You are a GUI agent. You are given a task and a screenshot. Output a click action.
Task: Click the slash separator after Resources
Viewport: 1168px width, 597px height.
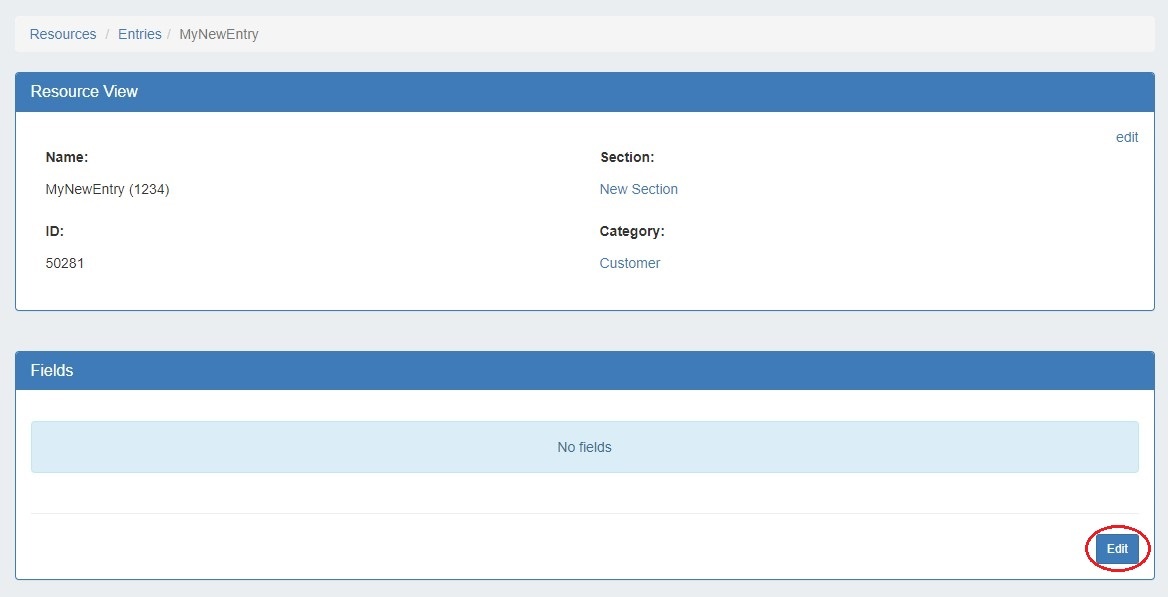click(x=107, y=34)
